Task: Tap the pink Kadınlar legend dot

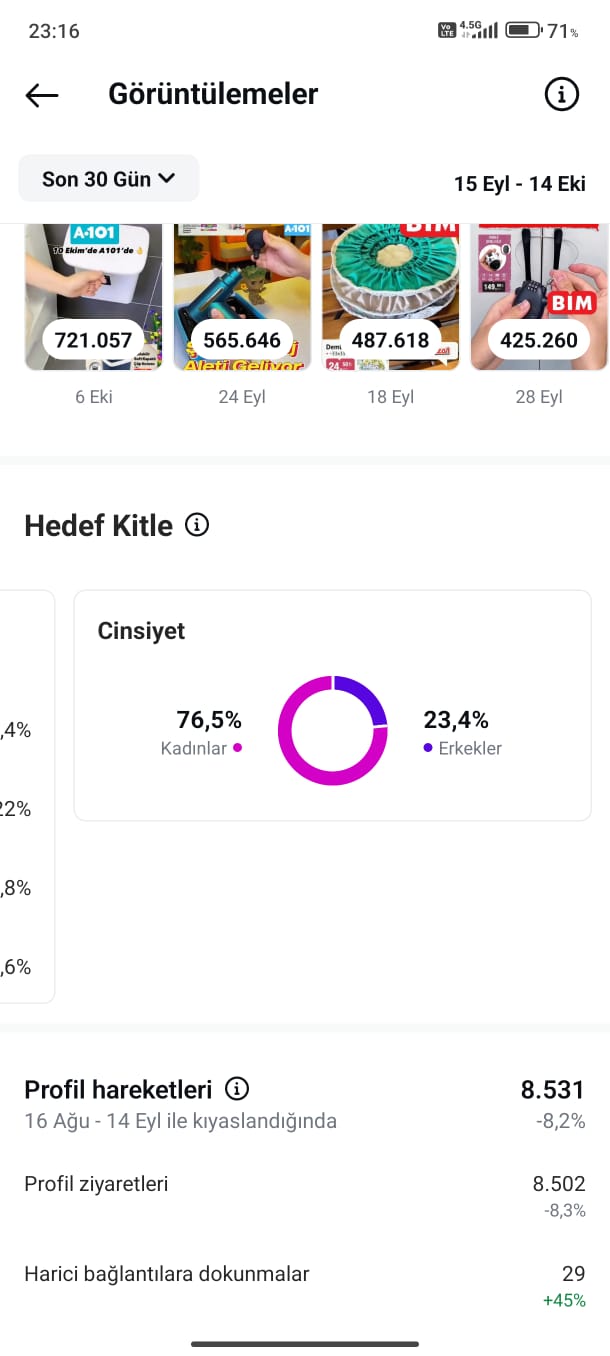Action: tap(237, 748)
